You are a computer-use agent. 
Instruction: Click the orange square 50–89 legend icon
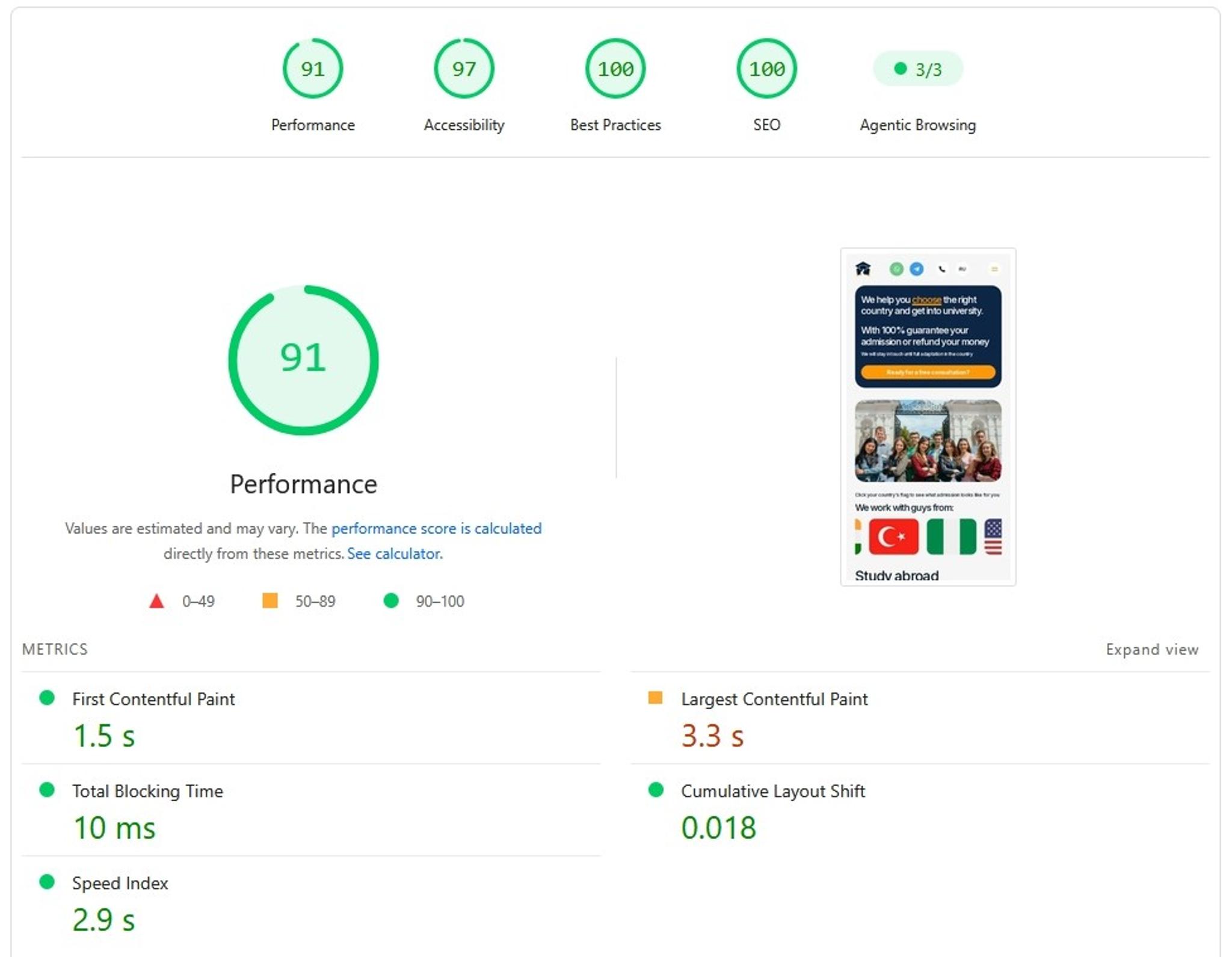pos(270,600)
